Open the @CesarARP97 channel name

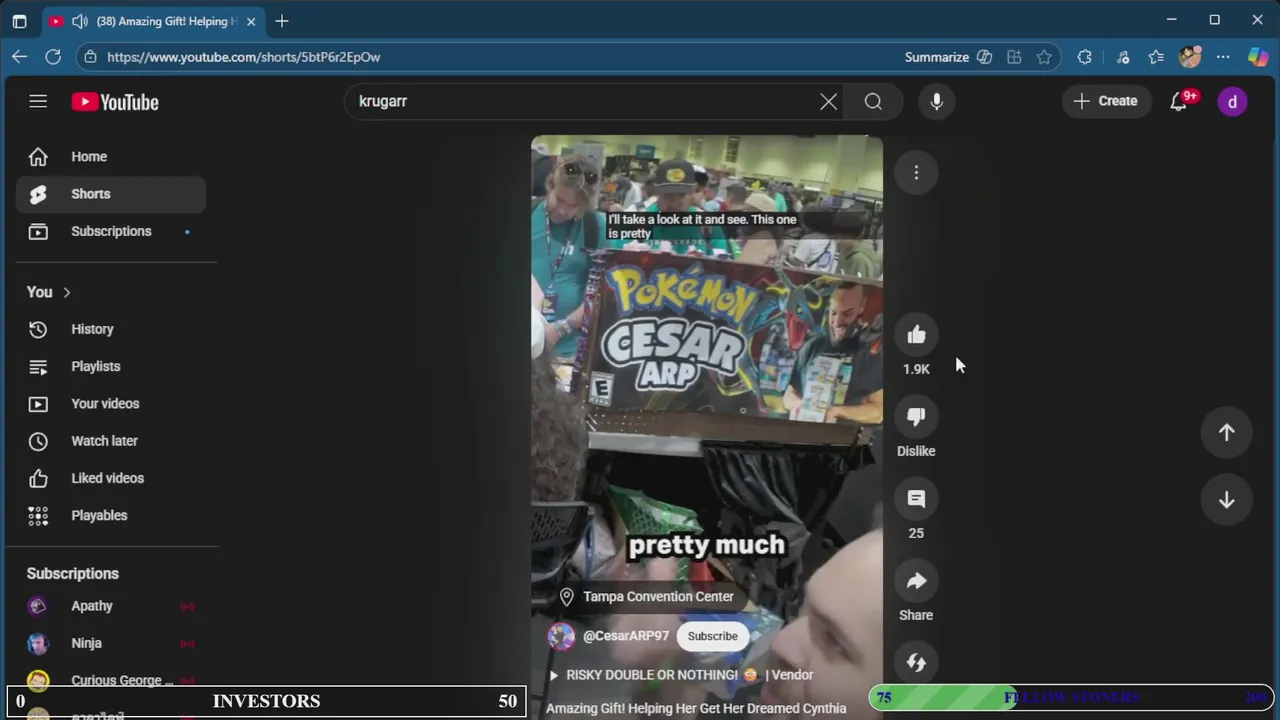[626, 636]
